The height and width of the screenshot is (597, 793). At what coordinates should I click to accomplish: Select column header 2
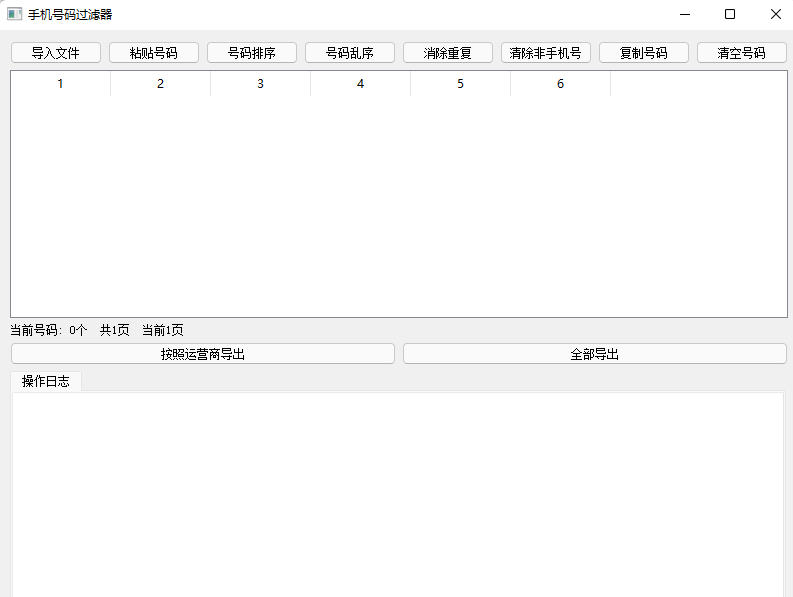click(160, 84)
